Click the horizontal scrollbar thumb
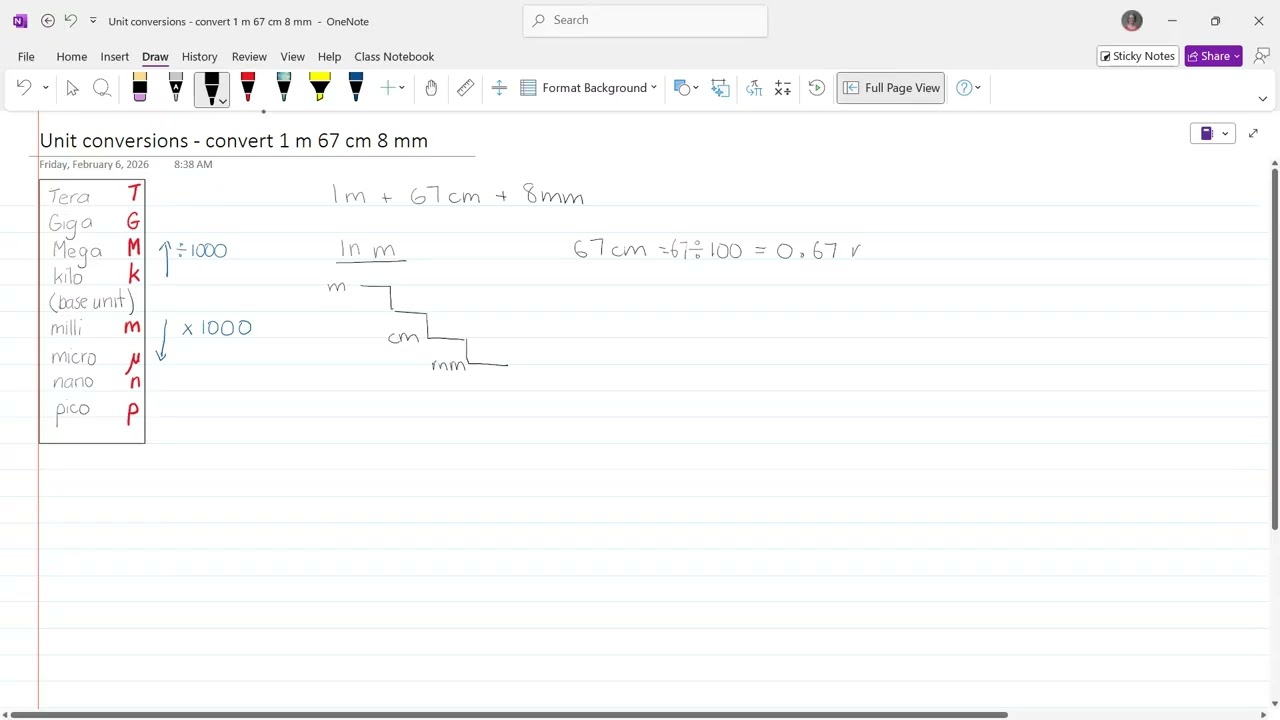1280x720 pixels. tap(508, 715)
